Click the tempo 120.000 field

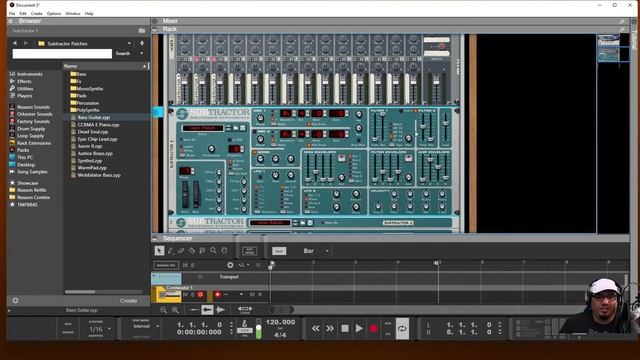tap(280, 322)
